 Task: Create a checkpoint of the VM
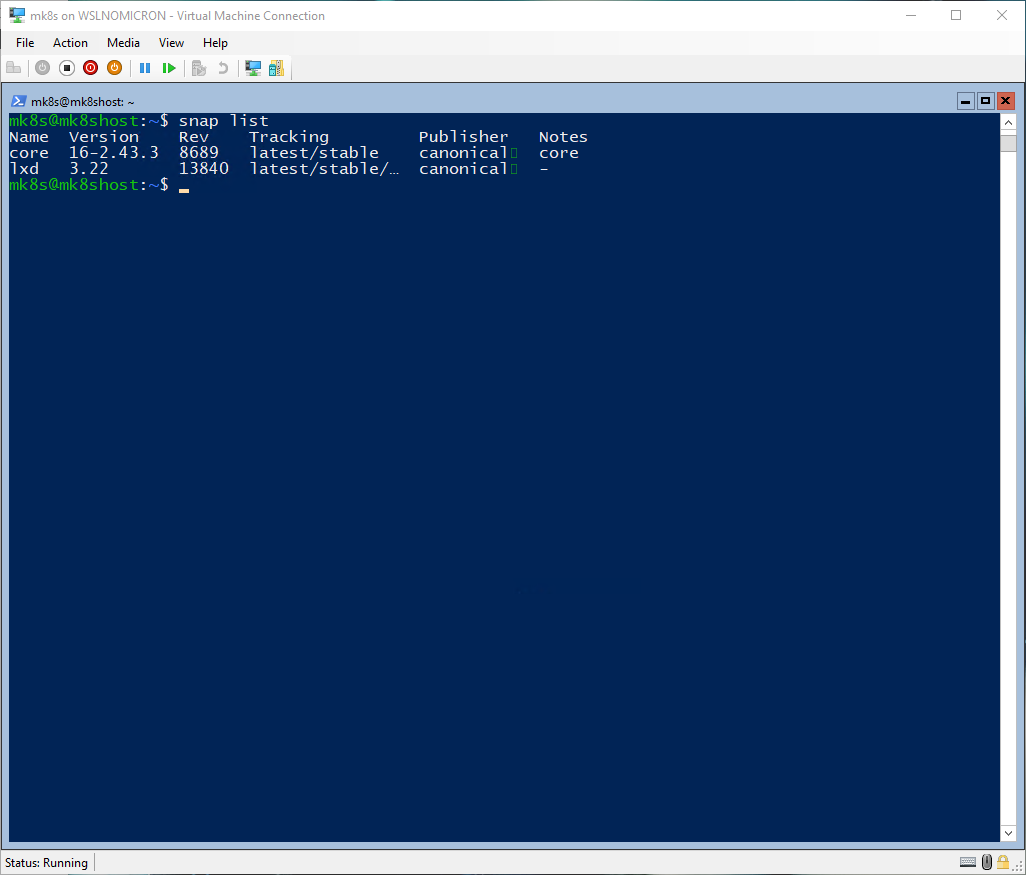click(199, 67)
